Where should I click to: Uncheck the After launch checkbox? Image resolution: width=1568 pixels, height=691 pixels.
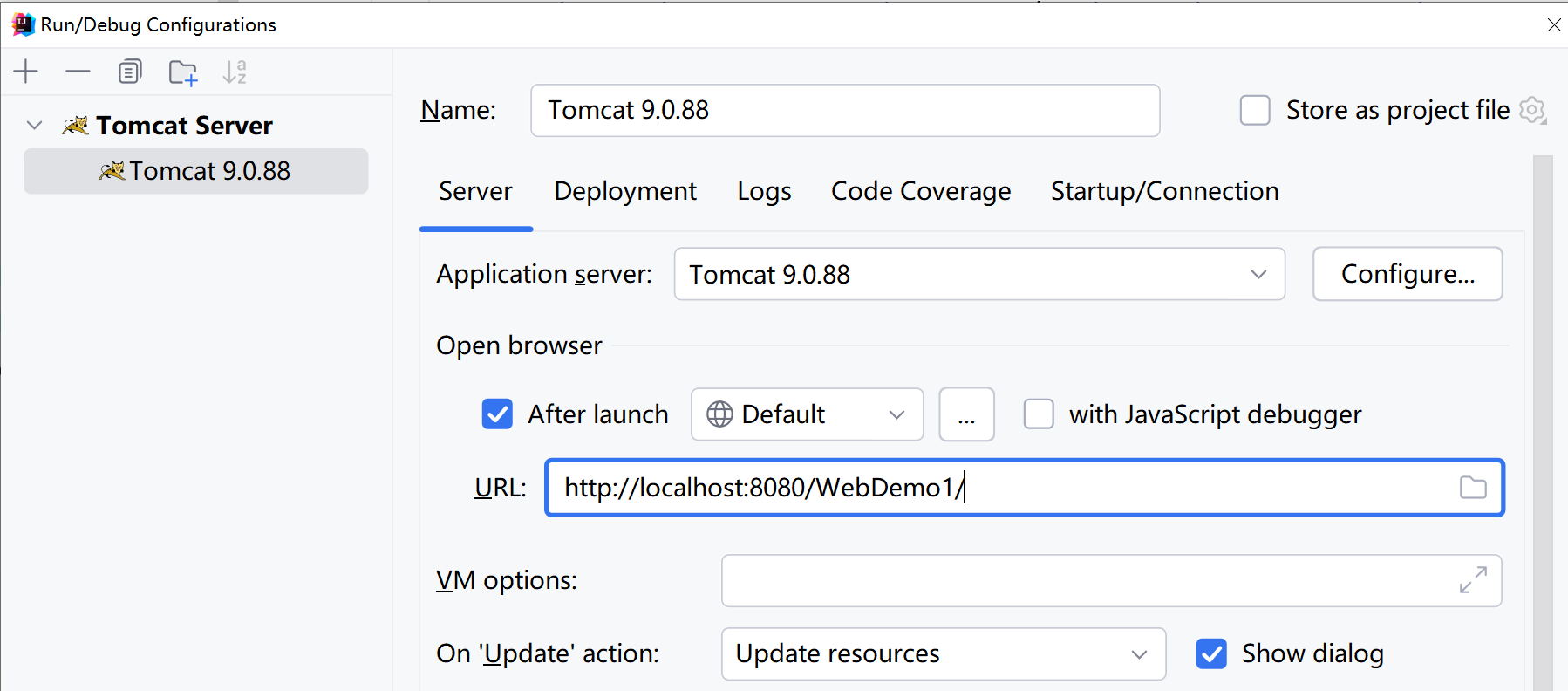[497, 414]
